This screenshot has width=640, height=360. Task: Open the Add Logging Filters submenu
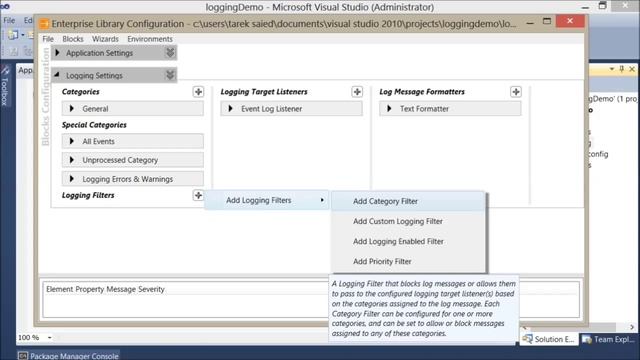267,200
